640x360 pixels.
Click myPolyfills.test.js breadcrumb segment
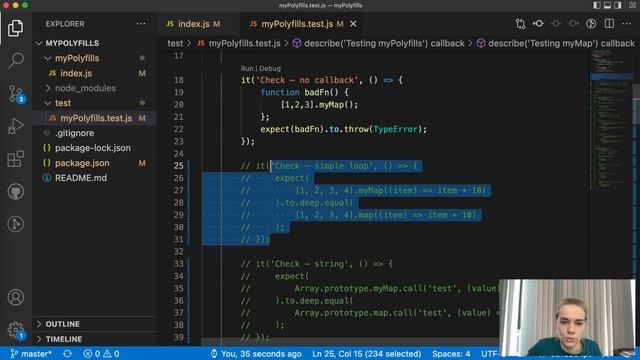(x=240, y=43)
